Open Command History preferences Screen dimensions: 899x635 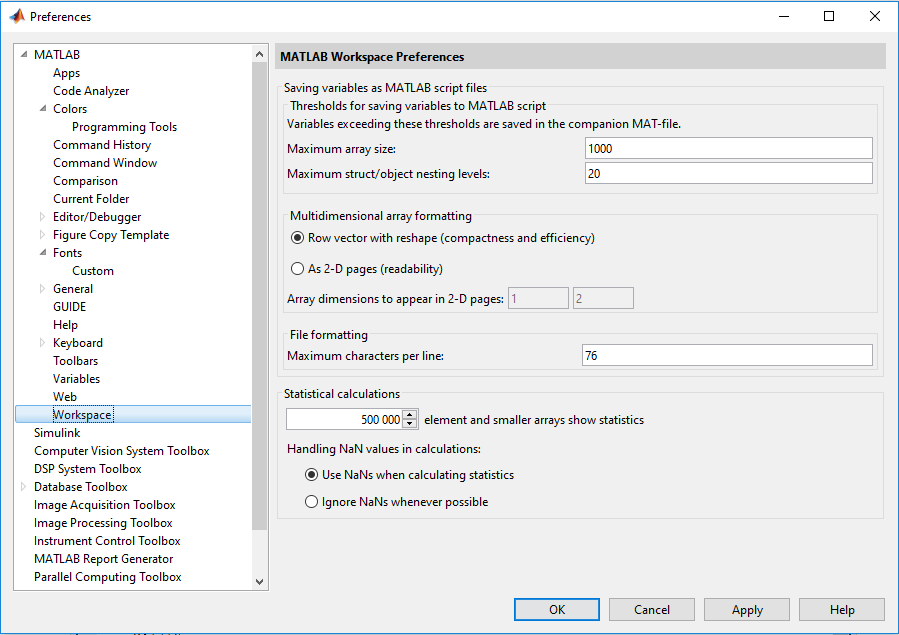point(102,144)
